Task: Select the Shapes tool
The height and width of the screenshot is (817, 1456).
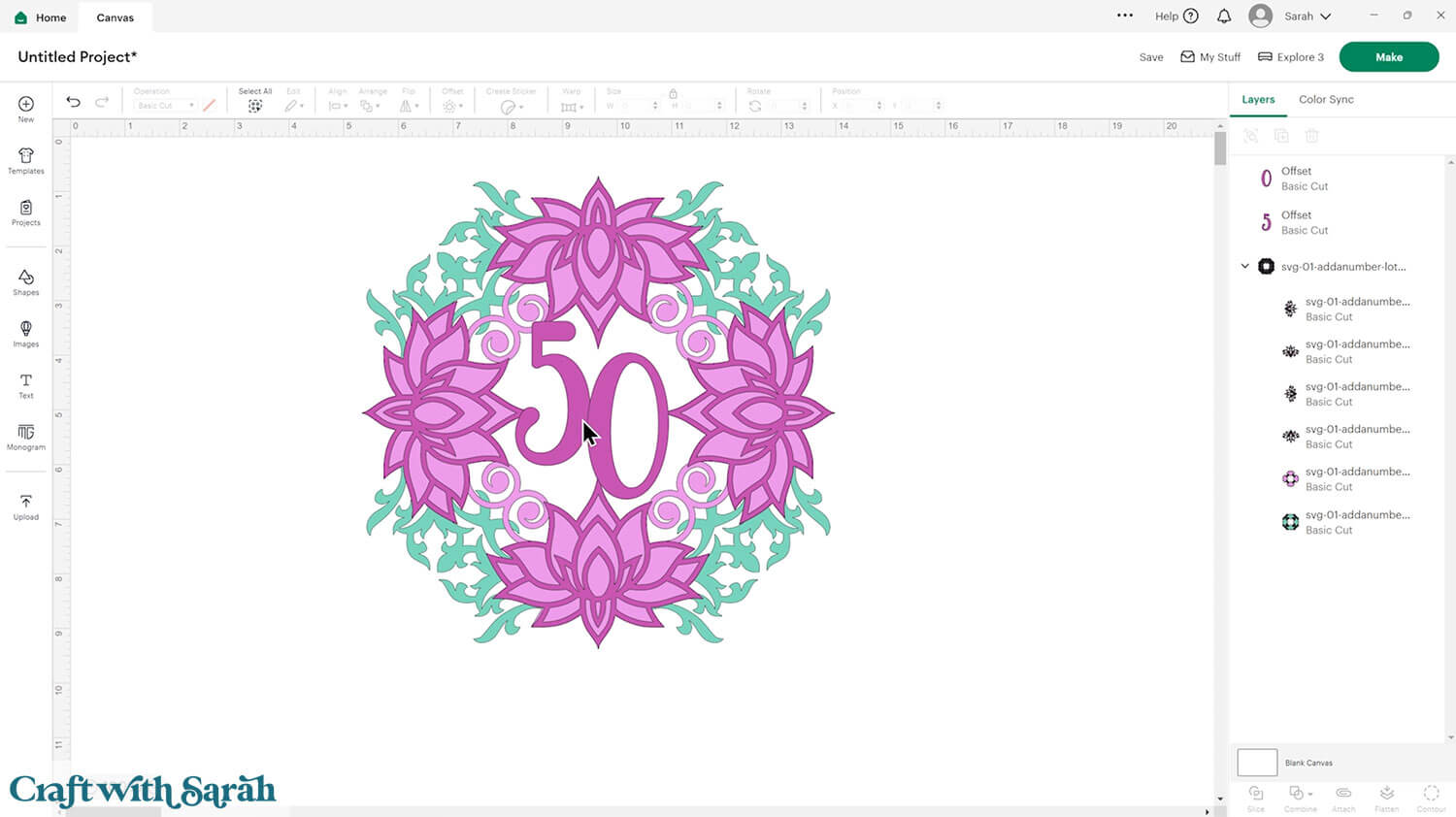Action: (x=26, y=282)
